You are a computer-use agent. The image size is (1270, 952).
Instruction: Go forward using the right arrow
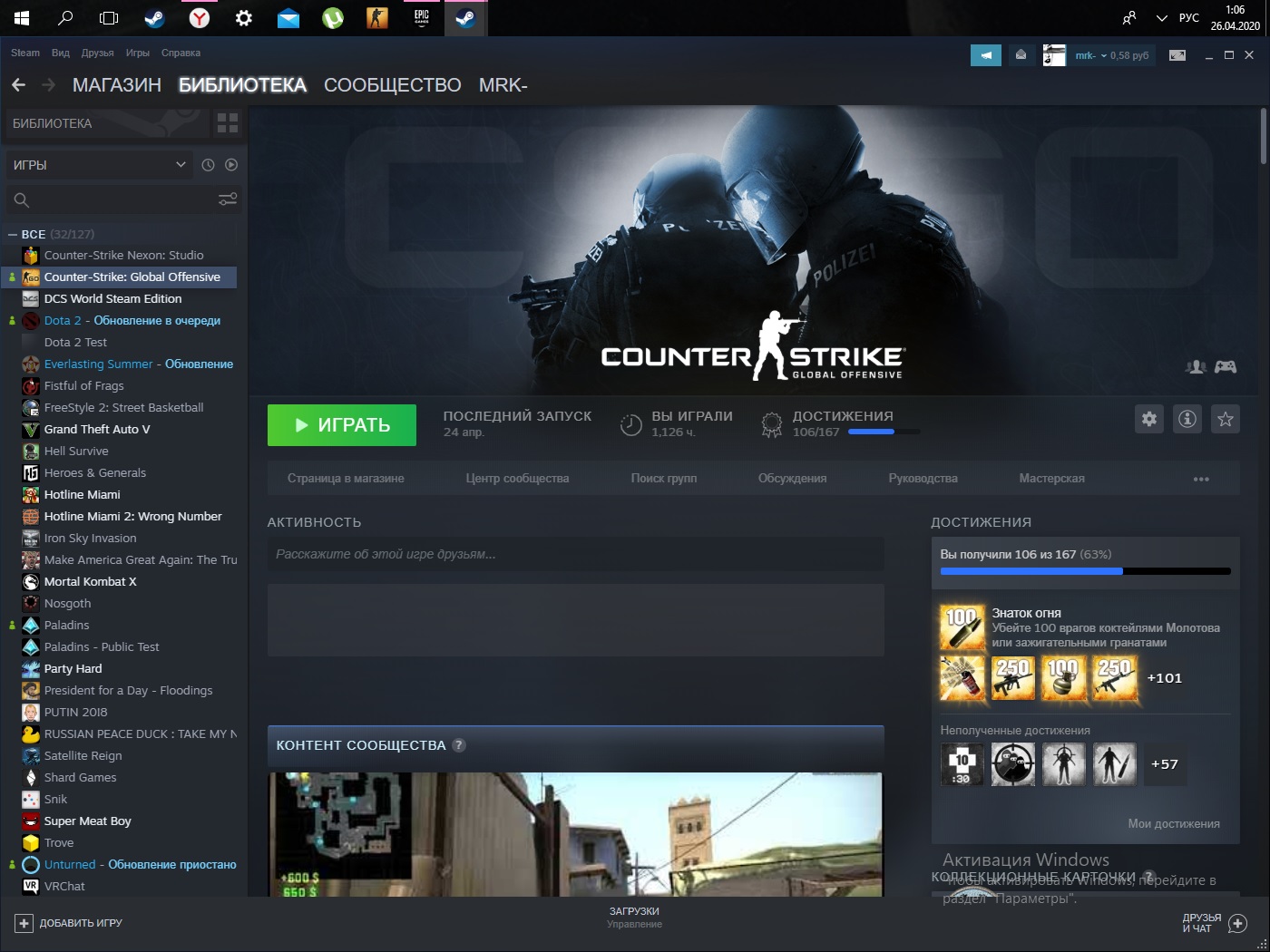click(49, 84)
